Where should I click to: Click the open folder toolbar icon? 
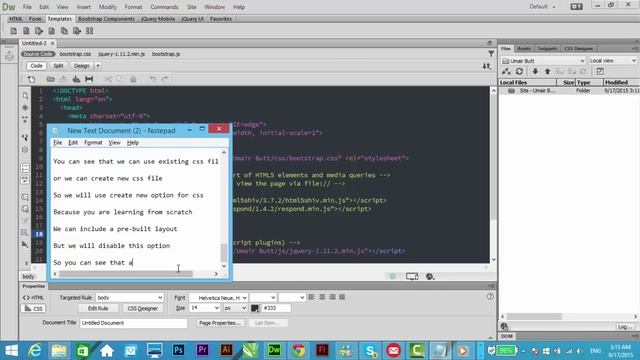[50, 79]
